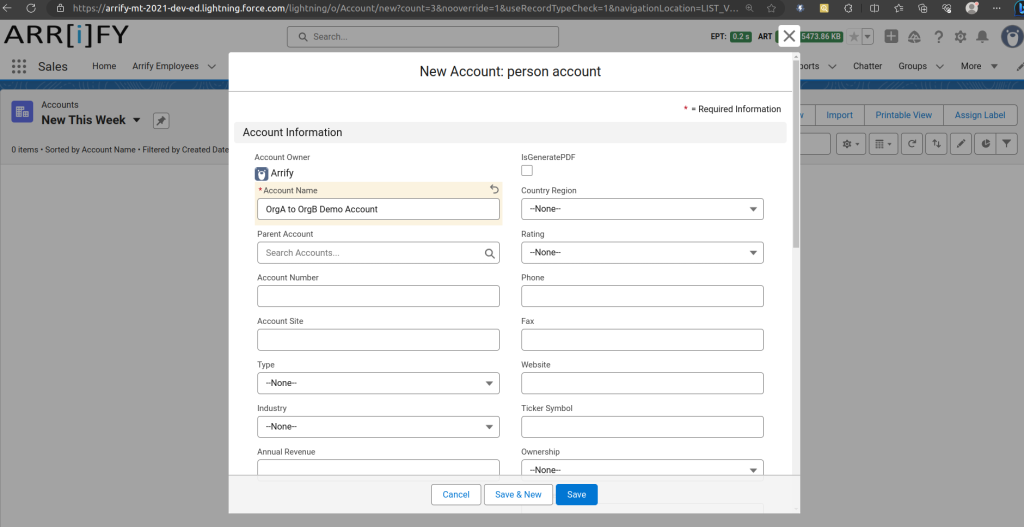
Task: Open the More navigation menu
Action: point(979,66)
